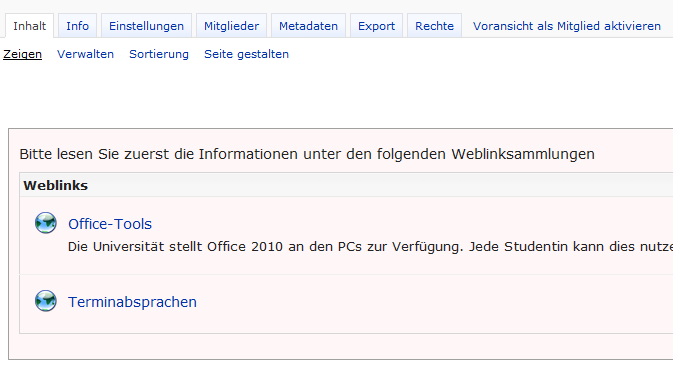This screenshot has height=376, width=673.
Task: Open the Mitglieder tab
Action: tap(231, 26)
